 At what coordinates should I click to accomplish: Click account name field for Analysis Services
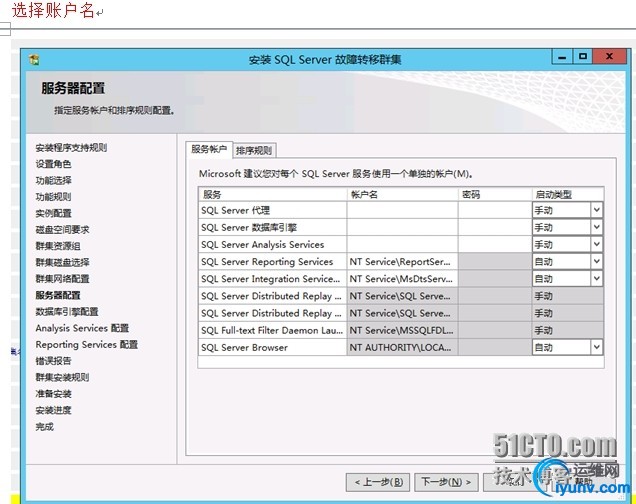click(402, 244)
